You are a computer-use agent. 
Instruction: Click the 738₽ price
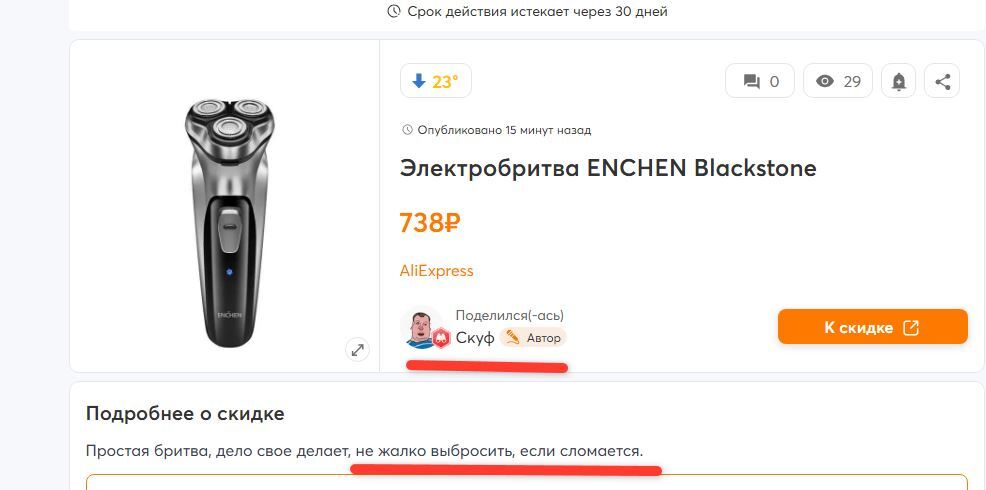pos(429,223)
